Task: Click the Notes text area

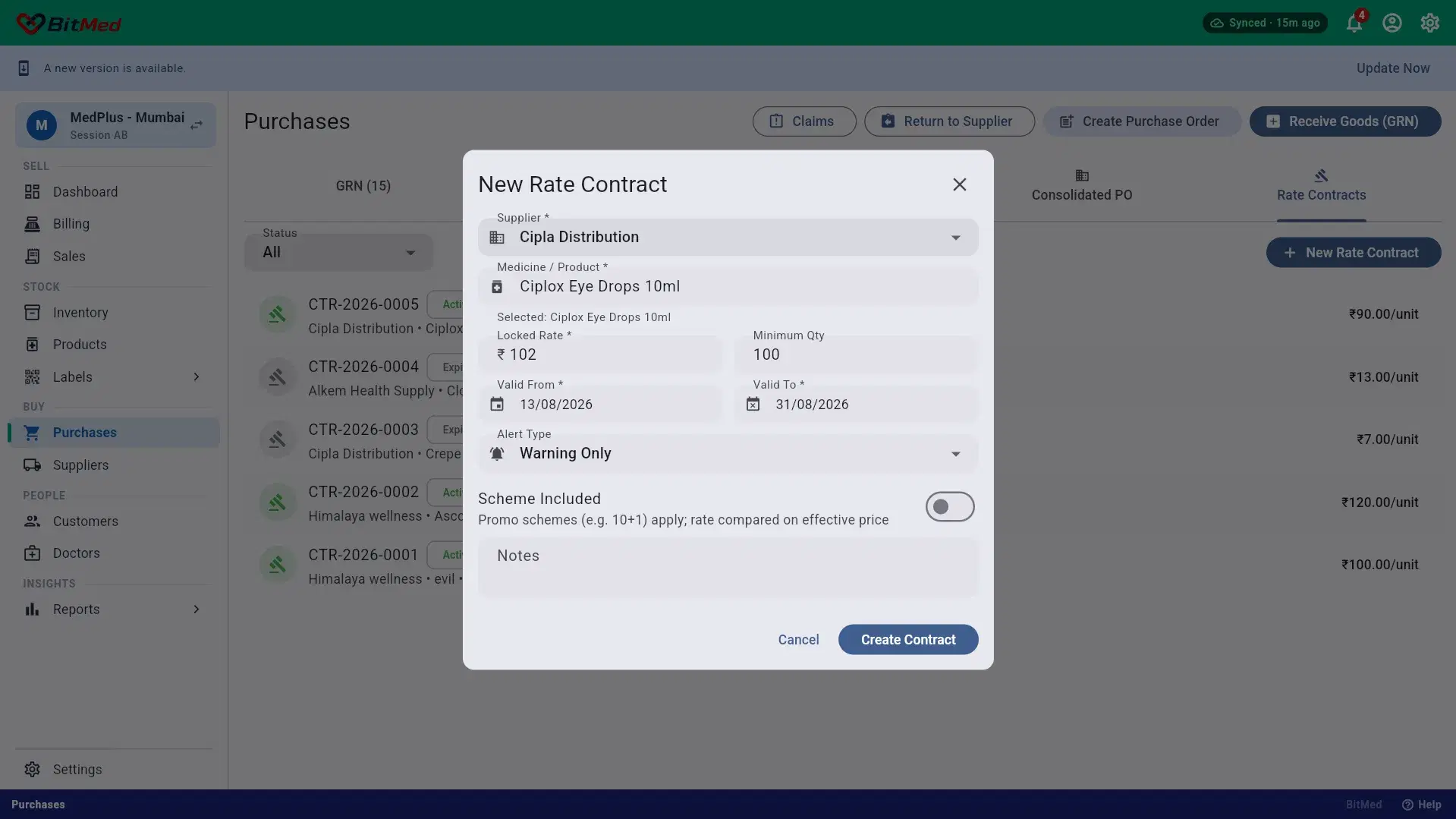Action: pyautogui.click(x=728, y=568)
